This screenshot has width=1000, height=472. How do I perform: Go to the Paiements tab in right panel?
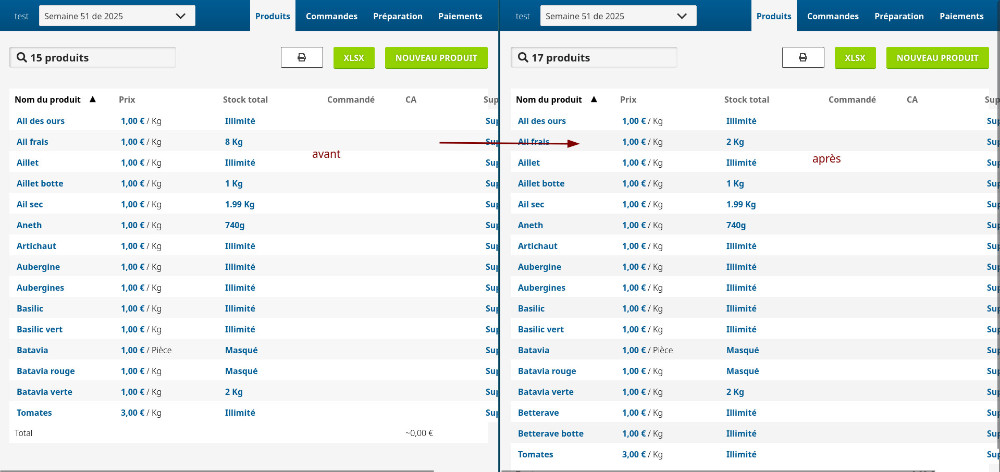click(961, 16)
